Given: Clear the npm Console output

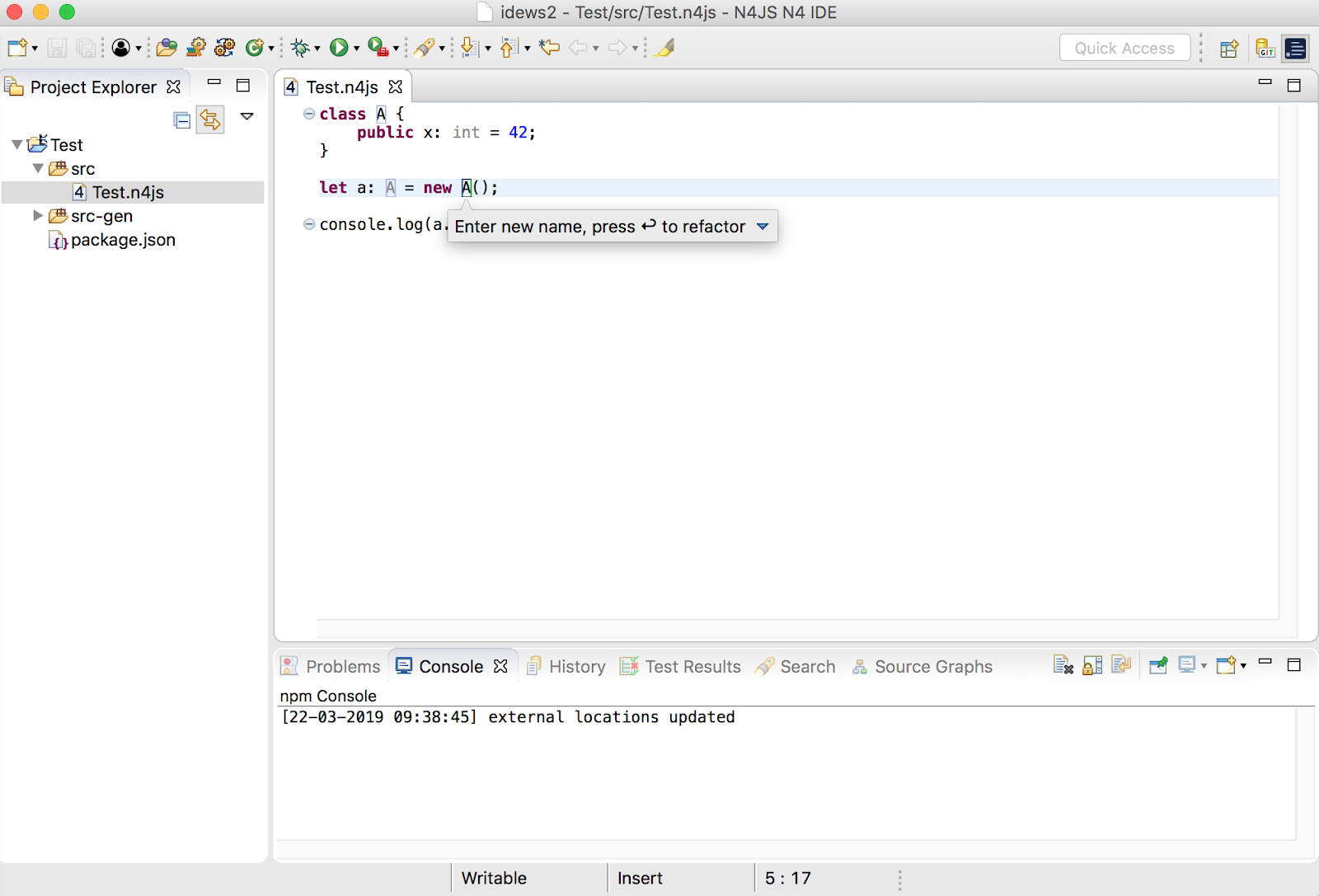Looking at the screenshot, I should (1063, 664).
